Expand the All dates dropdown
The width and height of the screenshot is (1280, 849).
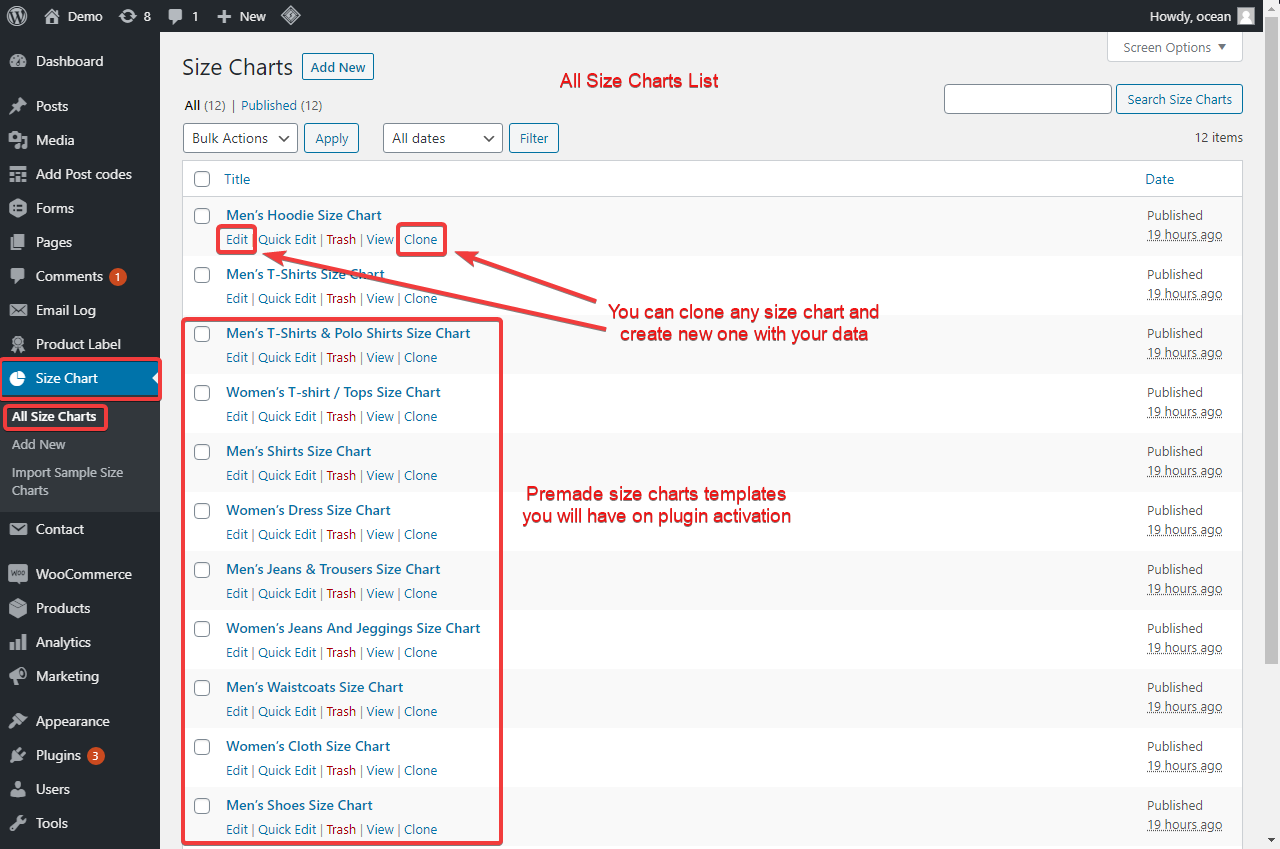[442, 137]
